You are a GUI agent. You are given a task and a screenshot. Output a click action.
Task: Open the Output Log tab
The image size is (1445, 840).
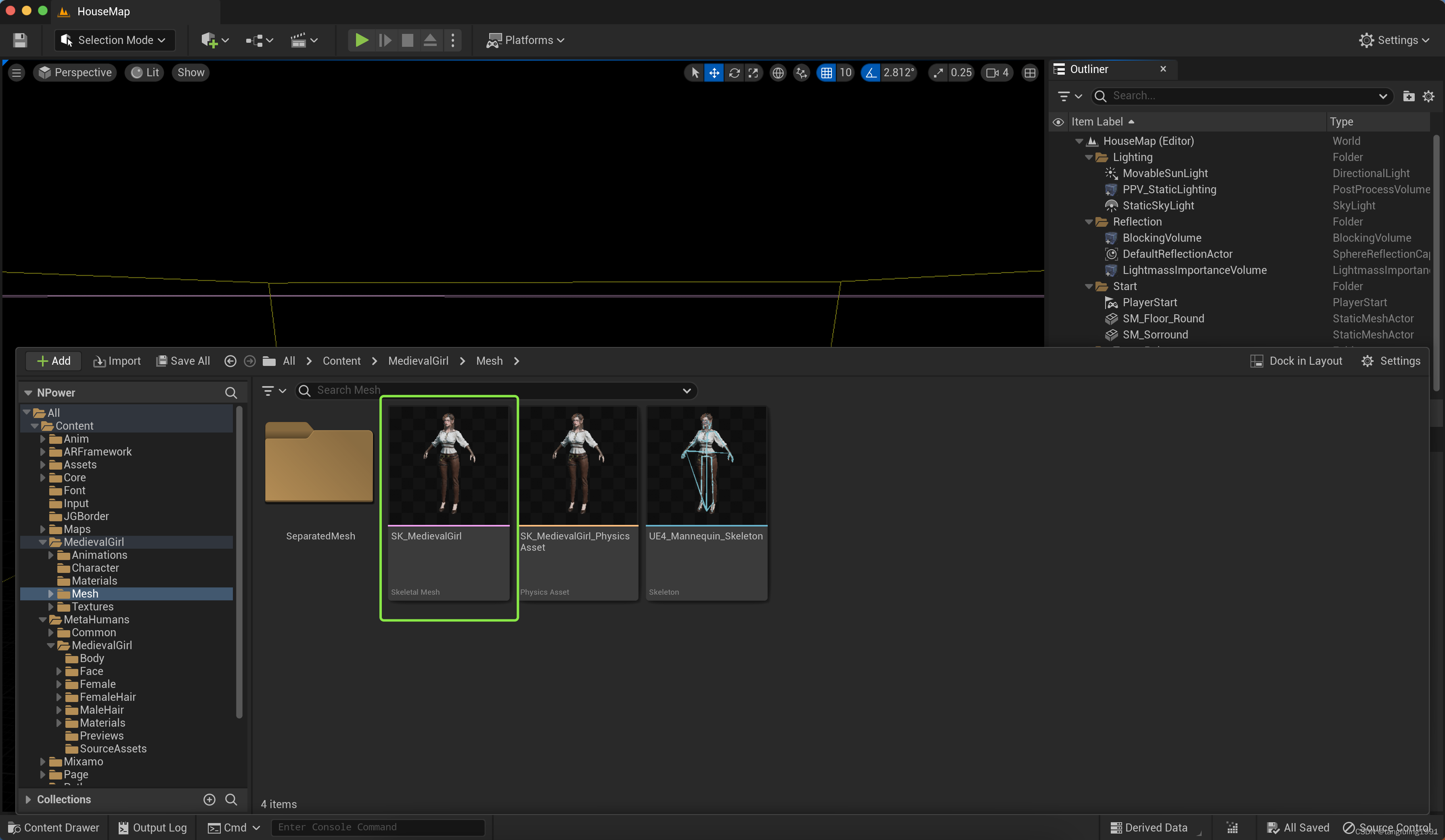(x=152, y=827)
